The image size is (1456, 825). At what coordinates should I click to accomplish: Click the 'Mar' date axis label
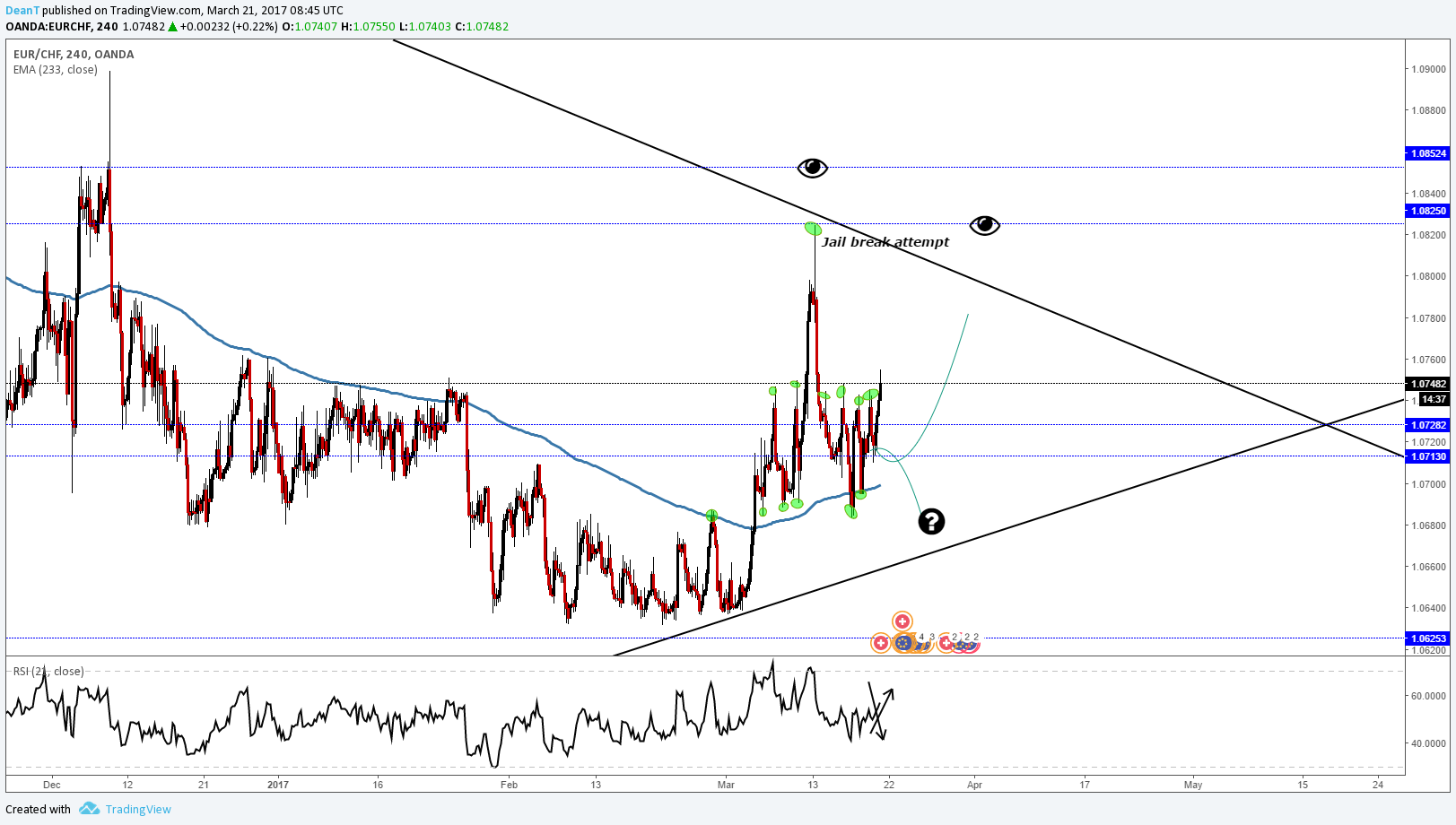pyautogui.click(x=726, y=785)
